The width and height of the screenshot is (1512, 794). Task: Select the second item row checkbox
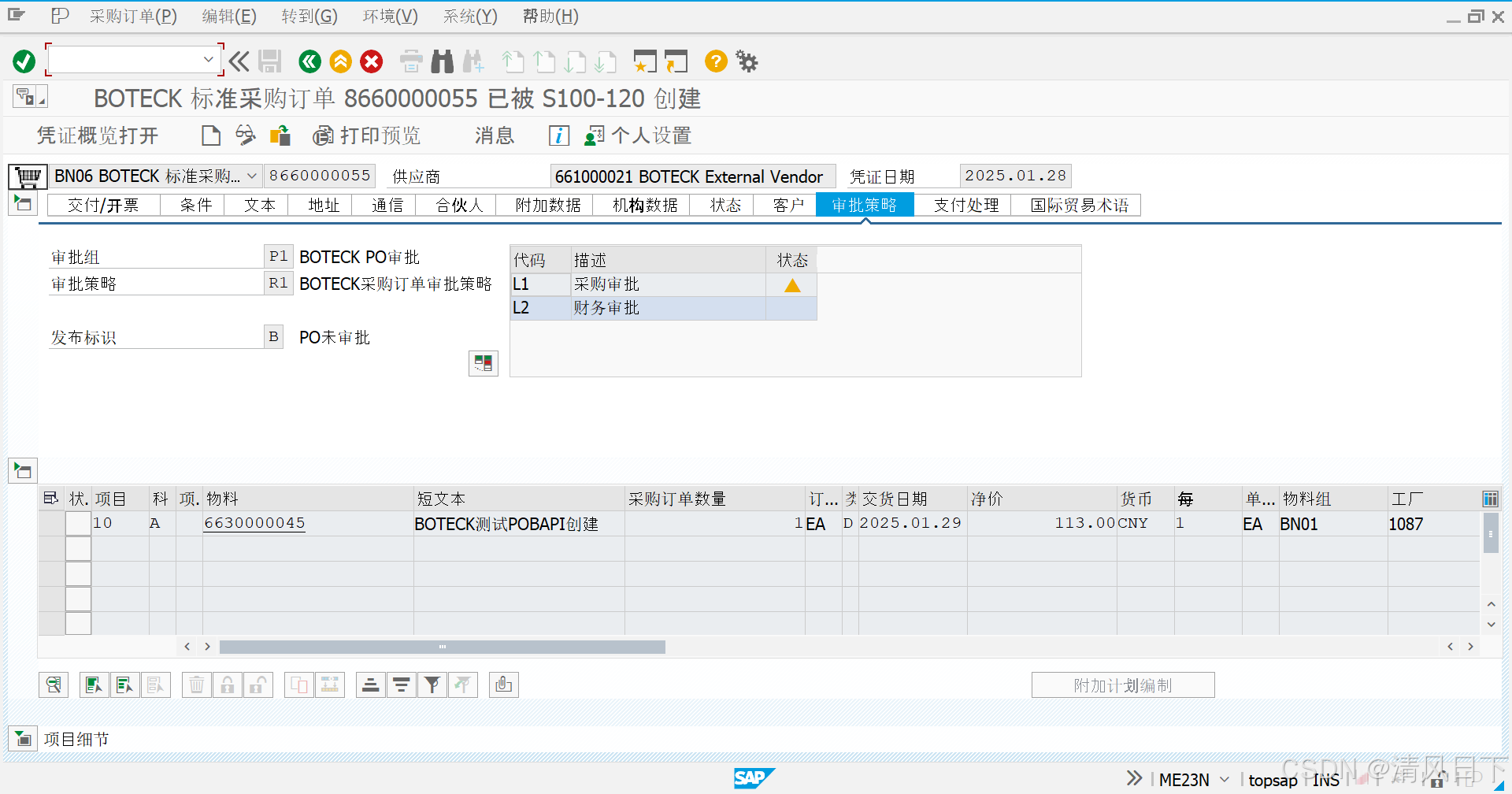78,547
